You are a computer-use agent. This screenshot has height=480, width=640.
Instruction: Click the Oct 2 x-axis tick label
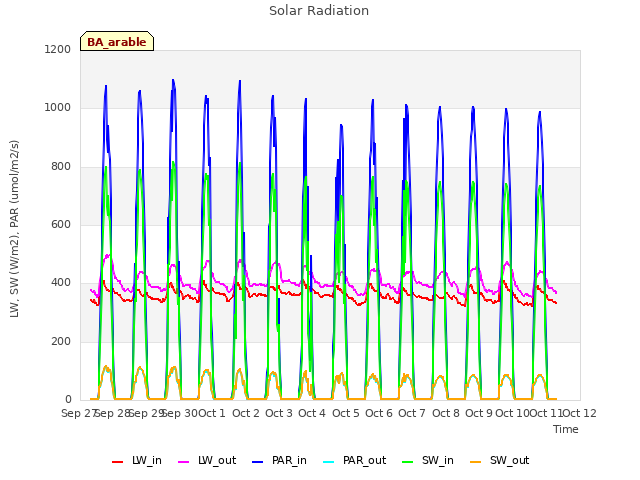click(246, 413)
